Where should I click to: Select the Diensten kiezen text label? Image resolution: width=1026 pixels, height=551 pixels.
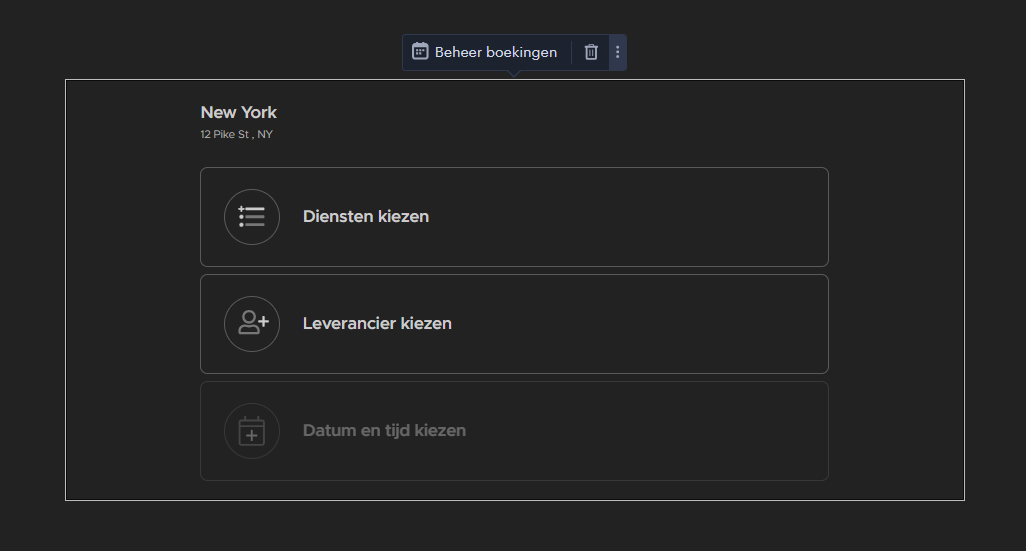coord(366,217)
